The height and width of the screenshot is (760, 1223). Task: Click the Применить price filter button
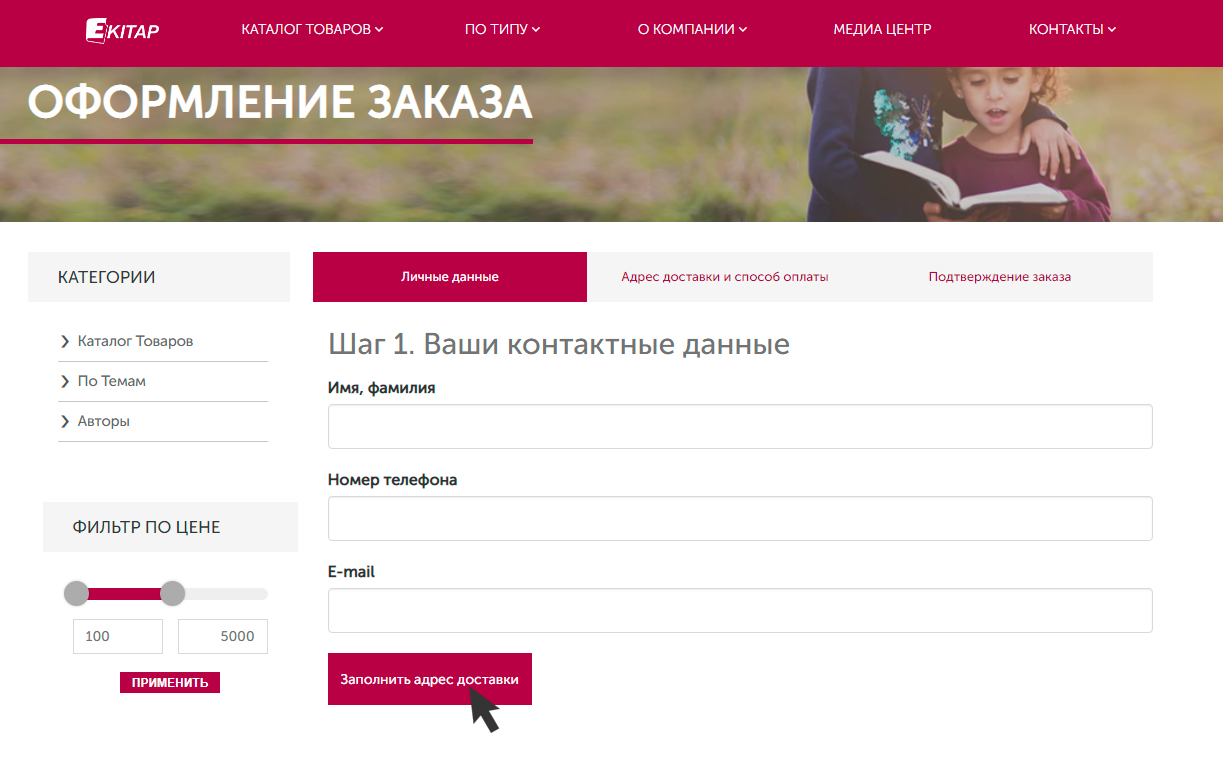[170, 683]
